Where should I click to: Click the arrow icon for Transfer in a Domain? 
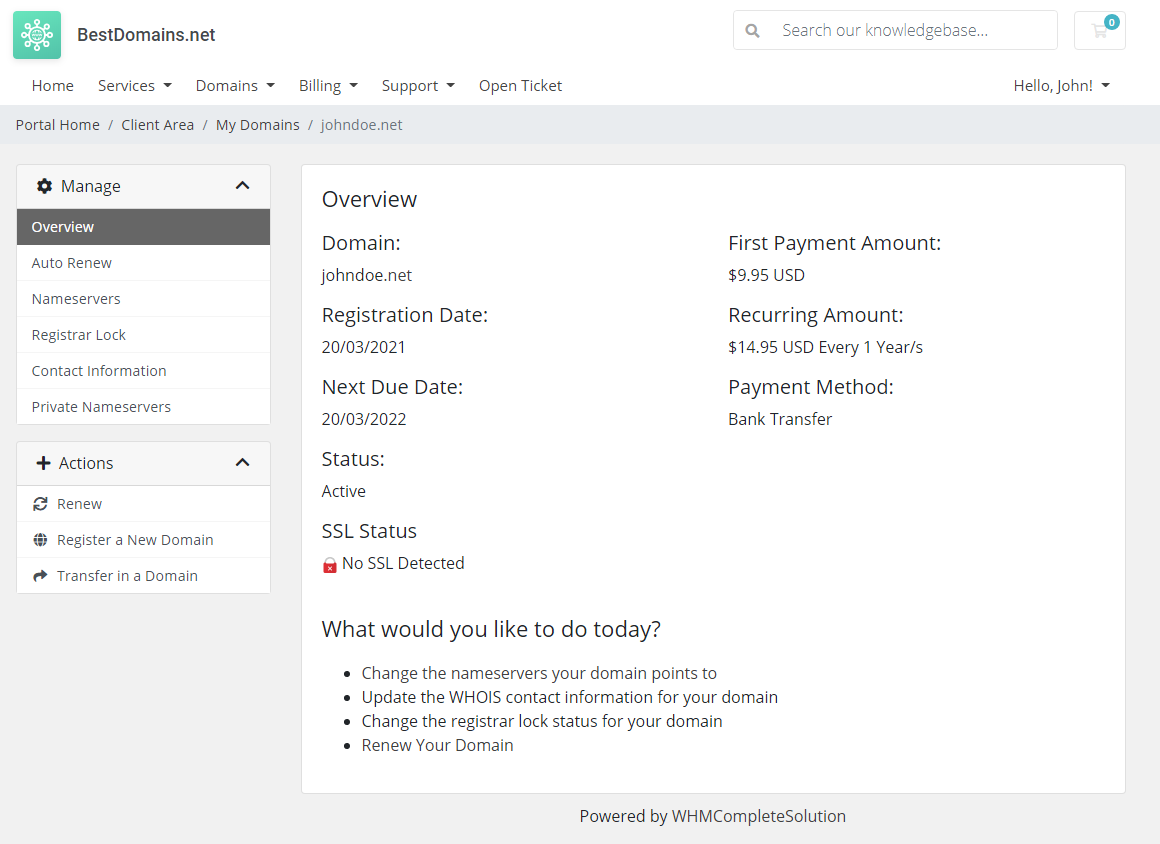click(x=41, y=575)
